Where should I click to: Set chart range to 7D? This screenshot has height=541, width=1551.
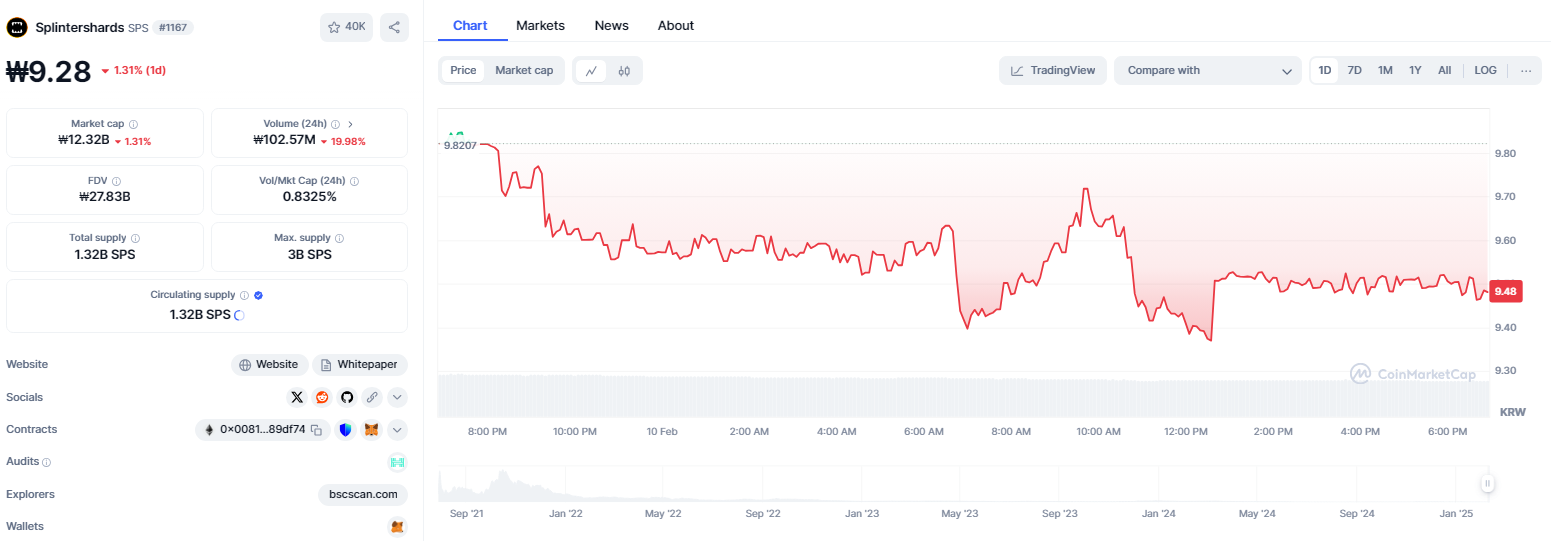click(1354, 70)
